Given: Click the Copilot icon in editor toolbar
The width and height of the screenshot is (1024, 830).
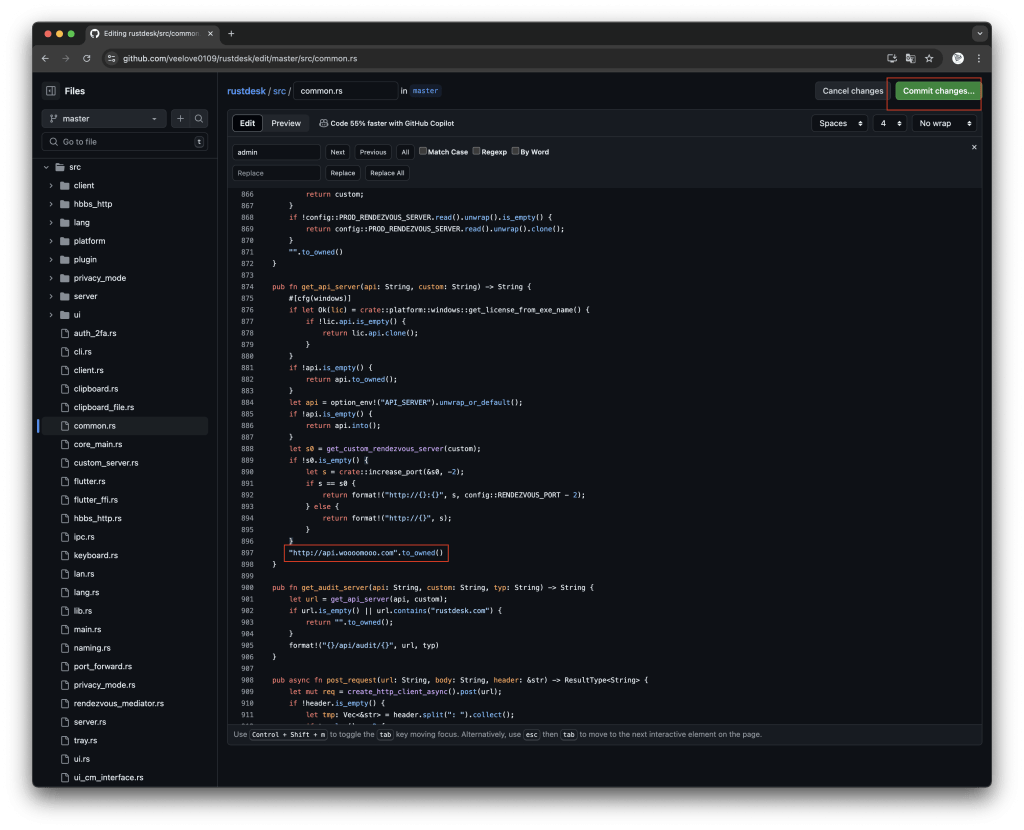Looking at the screenshot, I should (x=324, y=124).
